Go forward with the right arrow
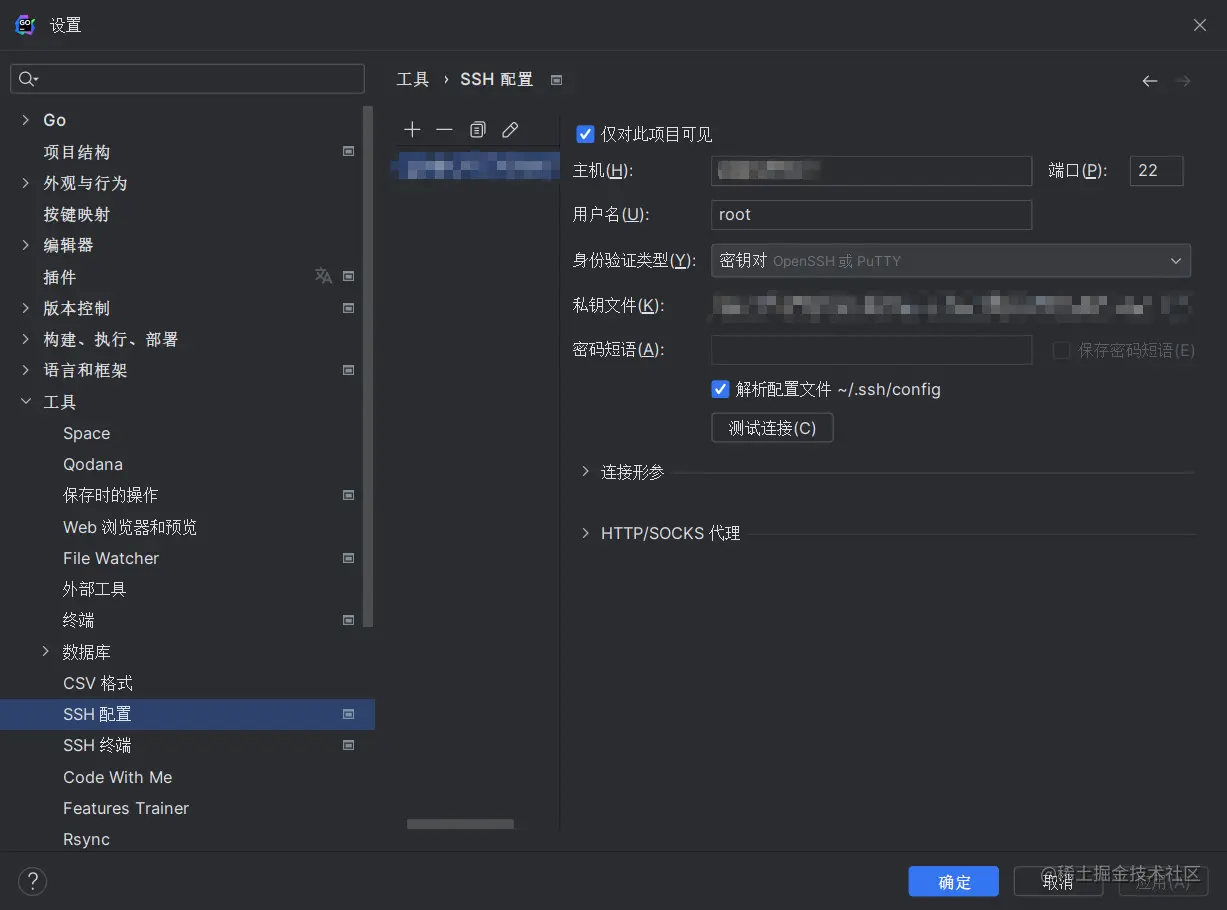 [1183, 81]
